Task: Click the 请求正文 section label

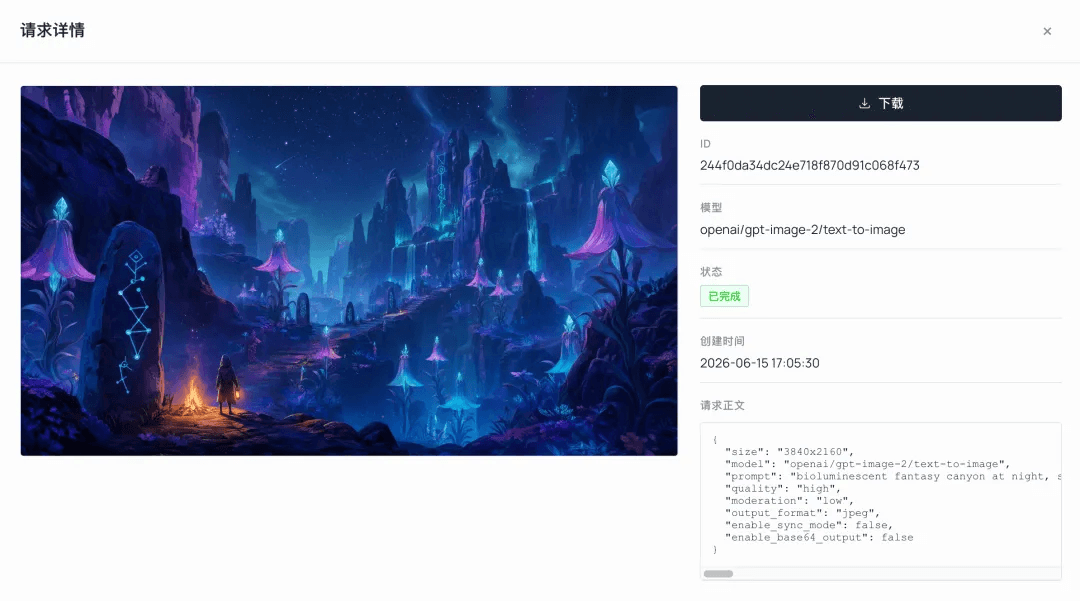Action: pyautogui.click(x=722, y=405)
